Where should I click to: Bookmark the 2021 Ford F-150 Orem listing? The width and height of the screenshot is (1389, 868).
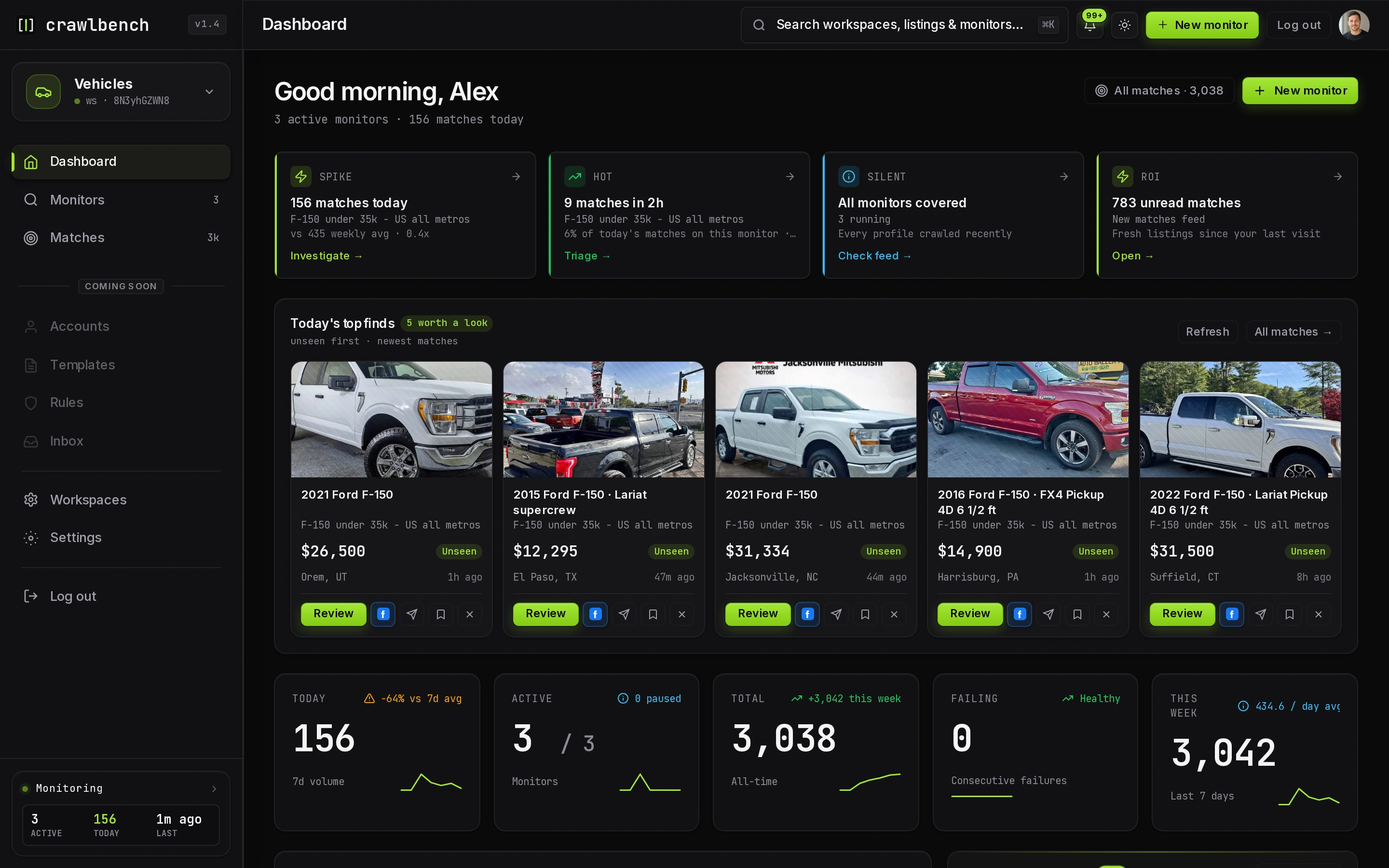coord(441,614)
